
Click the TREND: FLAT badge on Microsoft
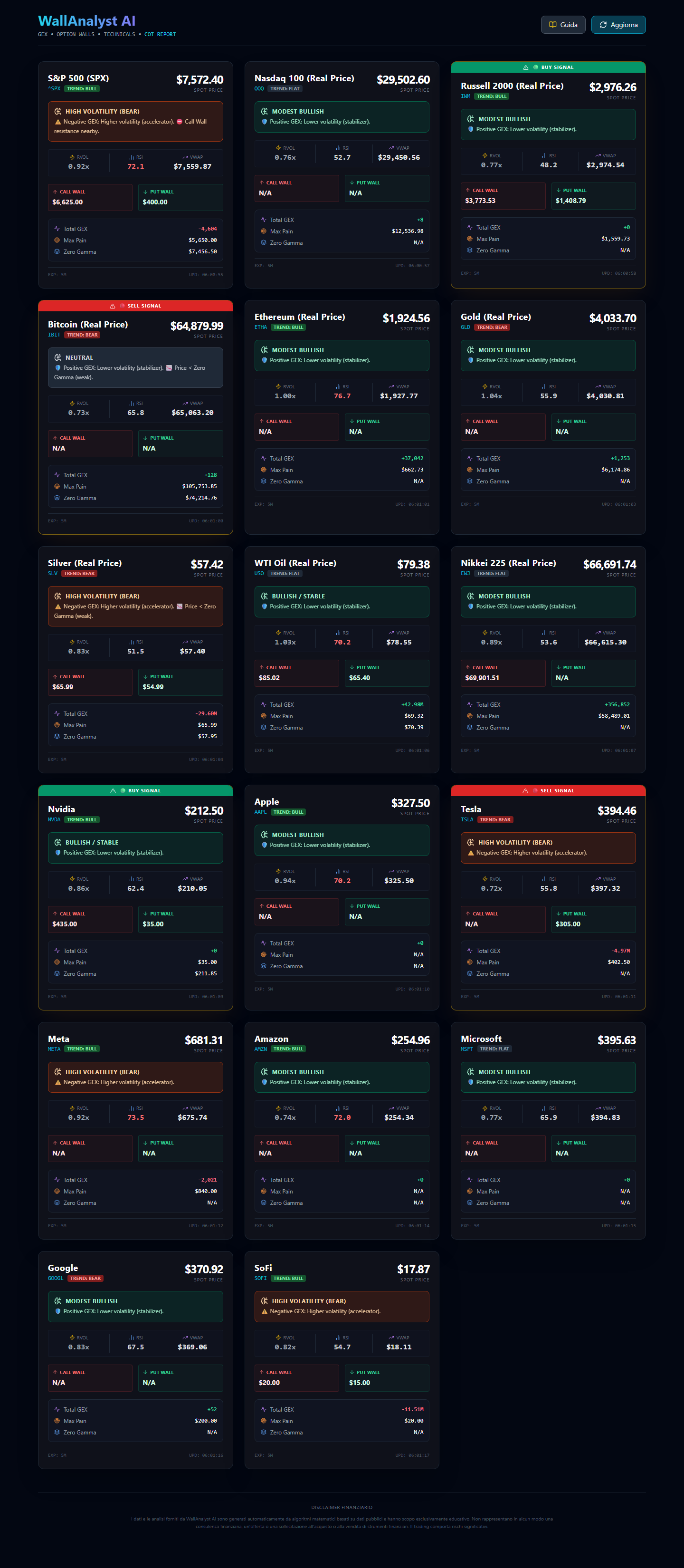click(494, 1049)
